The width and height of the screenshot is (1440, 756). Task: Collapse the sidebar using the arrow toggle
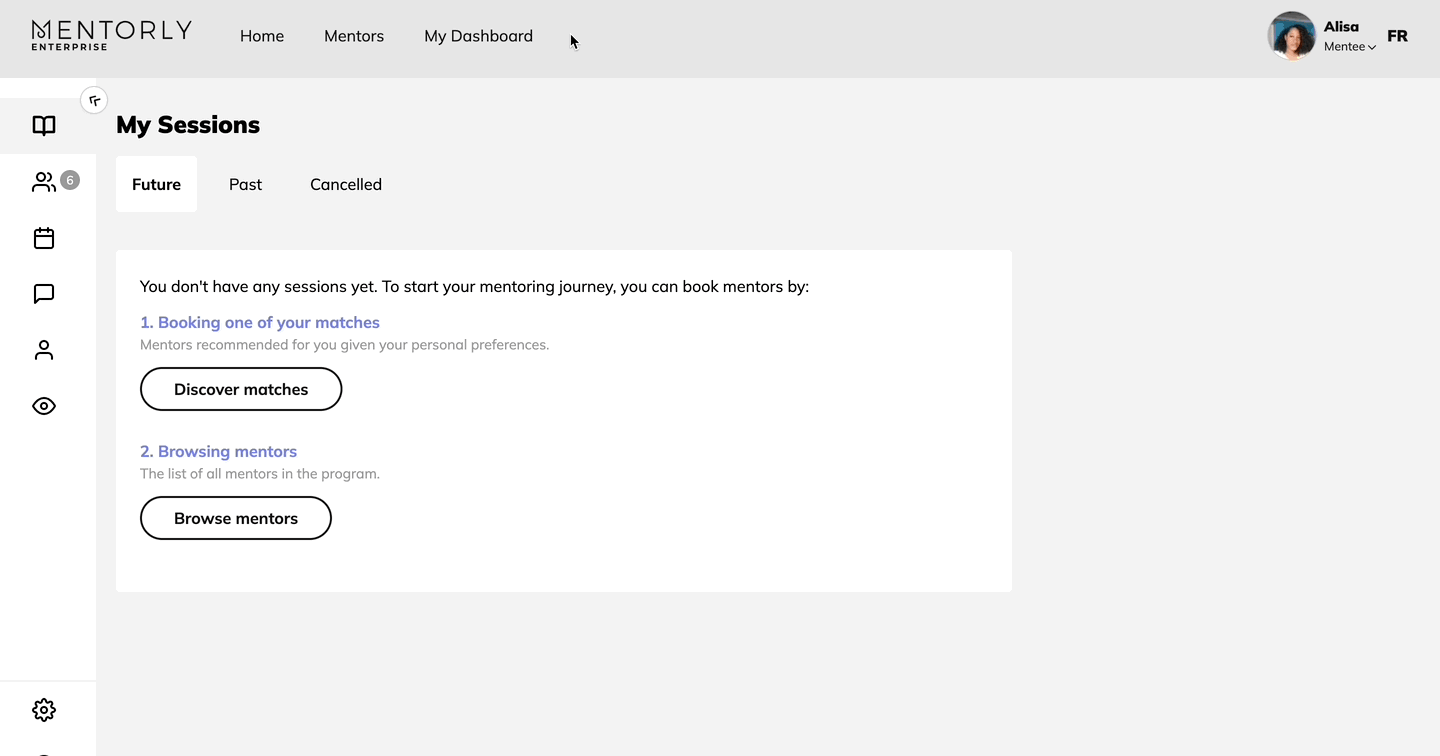94,100
